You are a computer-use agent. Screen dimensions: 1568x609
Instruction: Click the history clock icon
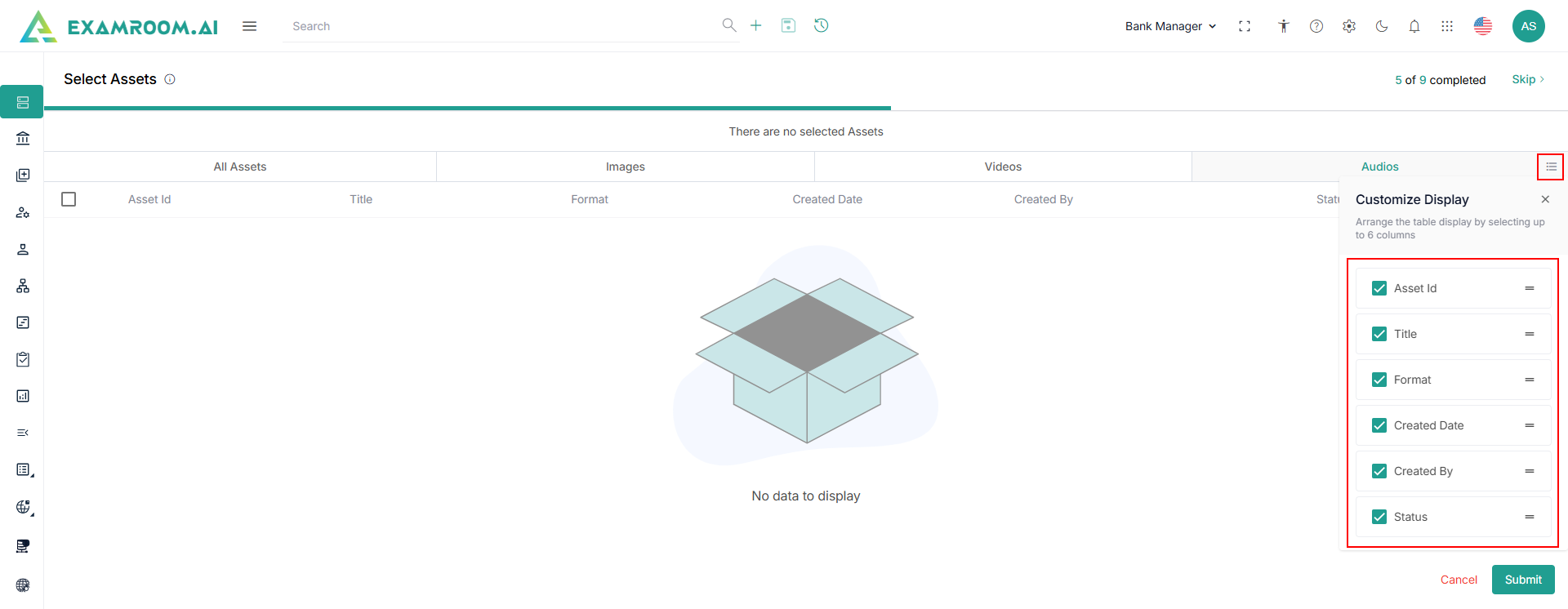(x=822, y=26)
